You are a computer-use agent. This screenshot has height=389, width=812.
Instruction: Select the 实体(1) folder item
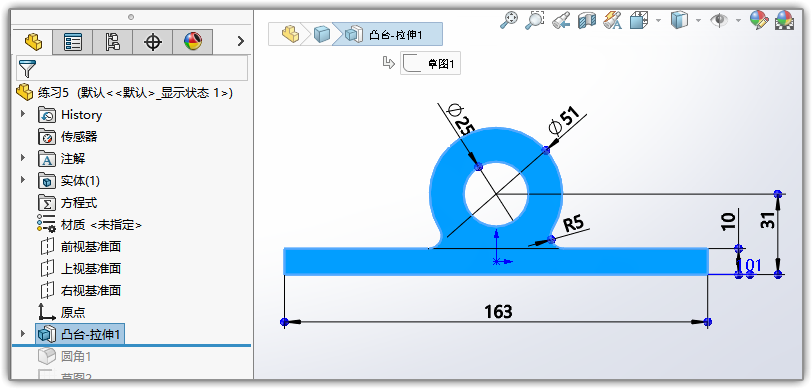pos(69,181)
